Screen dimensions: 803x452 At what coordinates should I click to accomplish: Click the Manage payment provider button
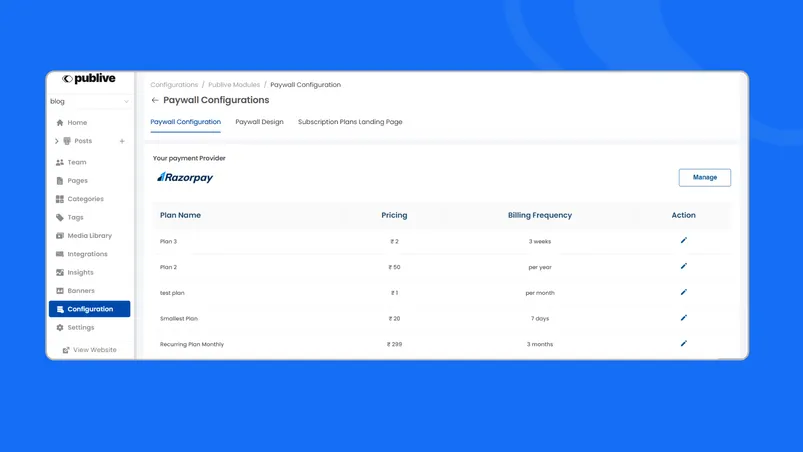click(704, 177)
